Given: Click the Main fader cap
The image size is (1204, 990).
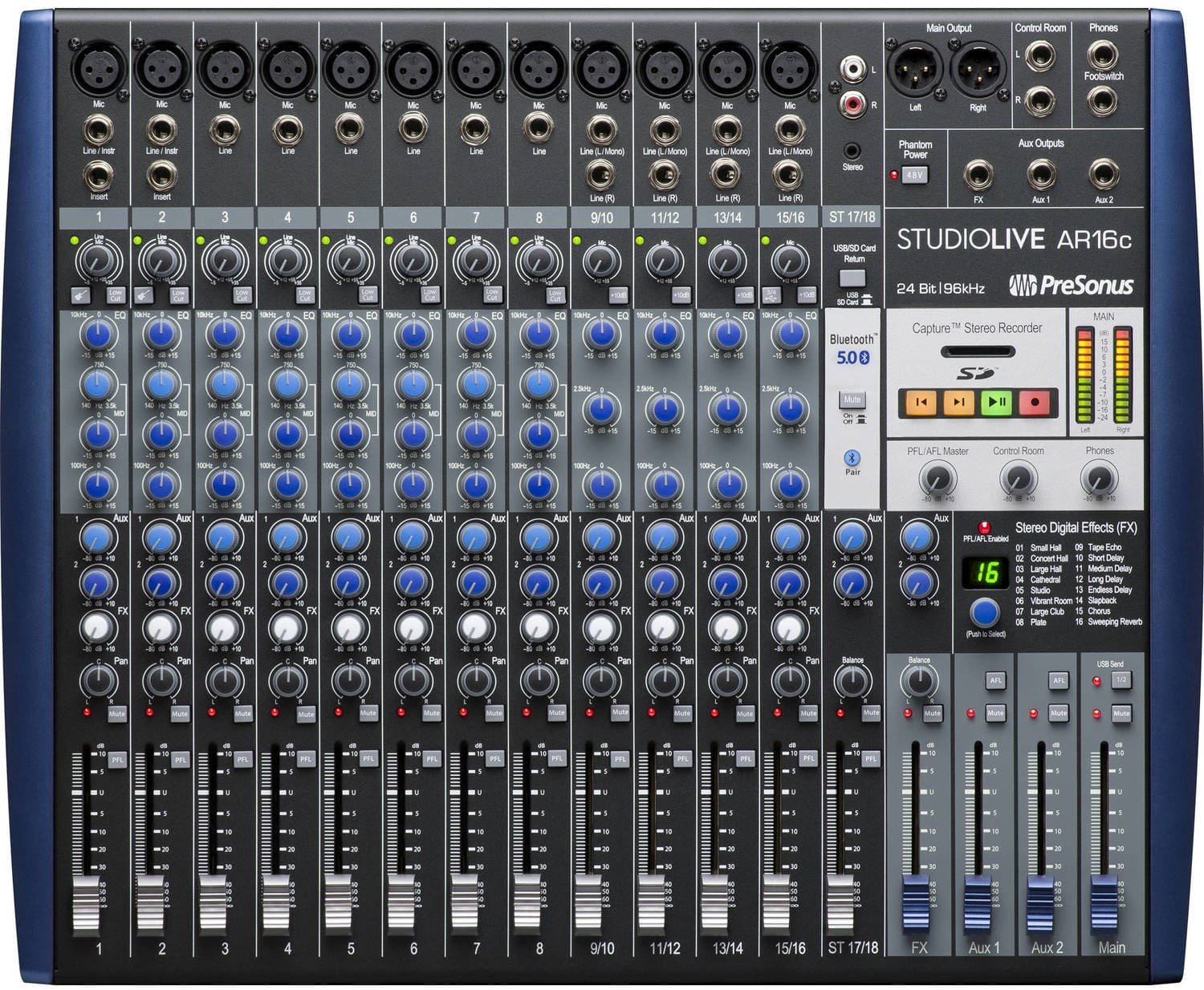Looking at the screenshot, I should tap(1104, 903).
